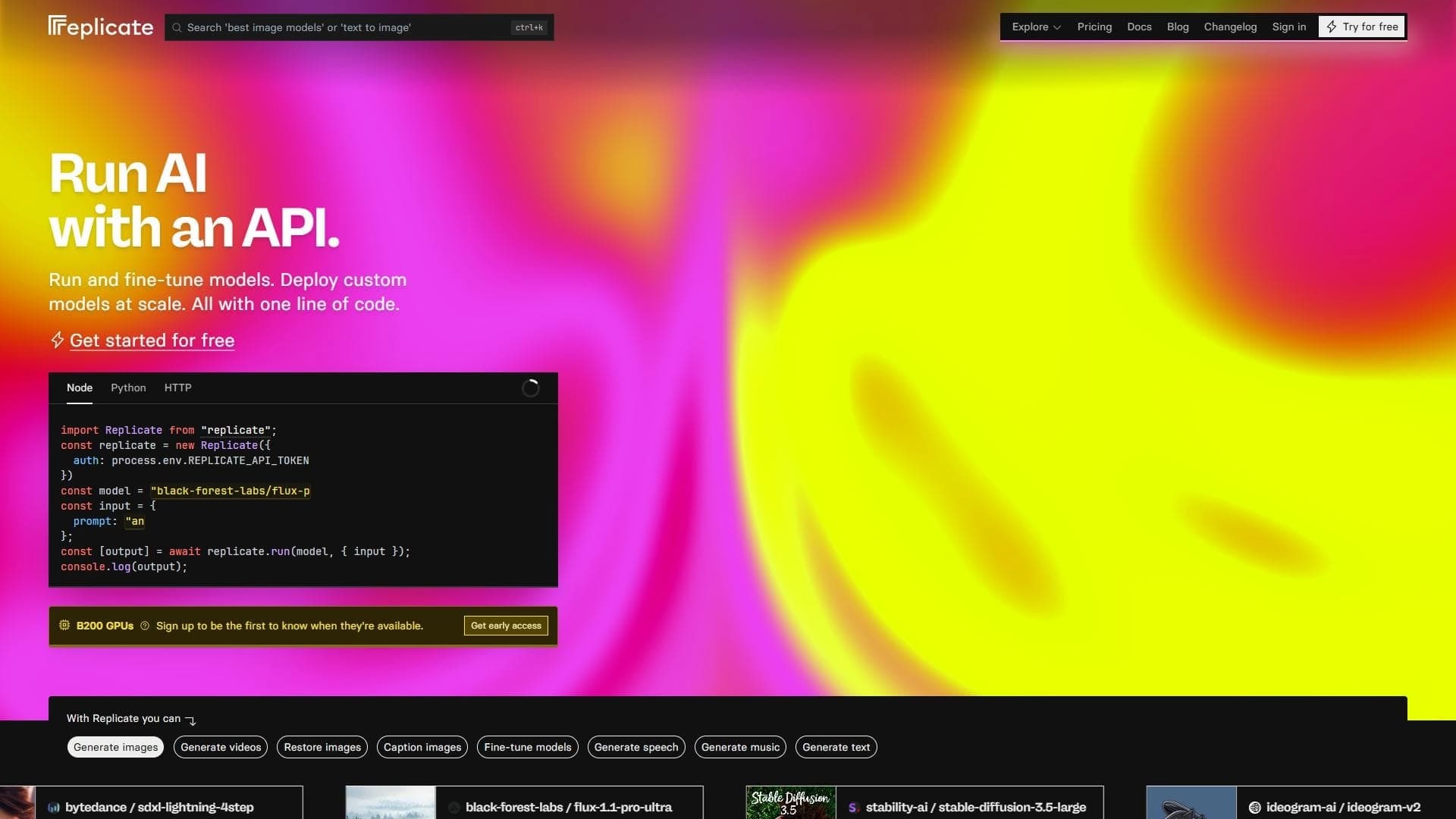Image resolution: width=1456 pixels, height=819 pixels.
Task: Click the question mark icon after B200 GPUs
Action: (x=145, y=626)
